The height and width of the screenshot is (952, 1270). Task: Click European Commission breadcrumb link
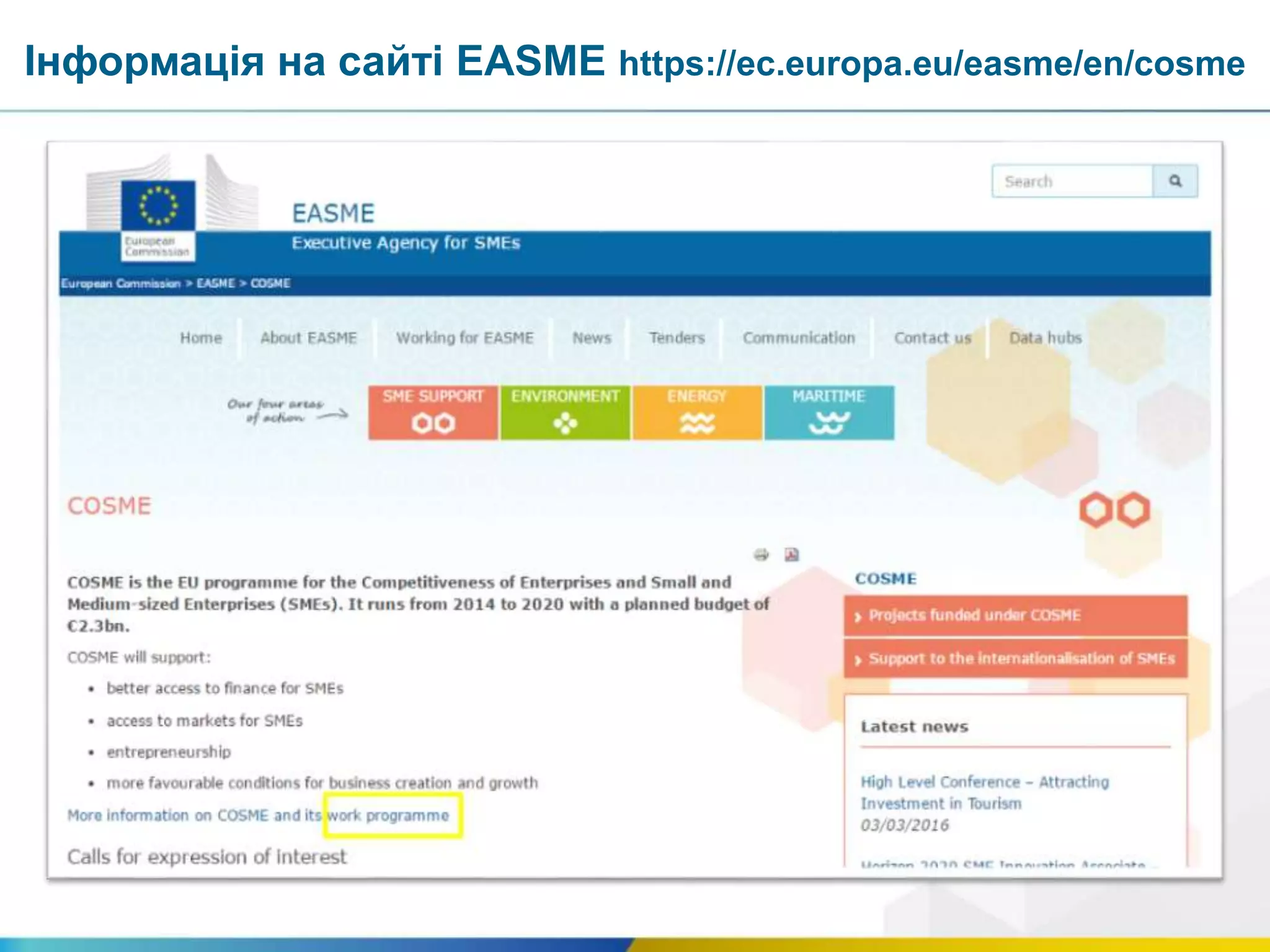(x=120, y=283)
